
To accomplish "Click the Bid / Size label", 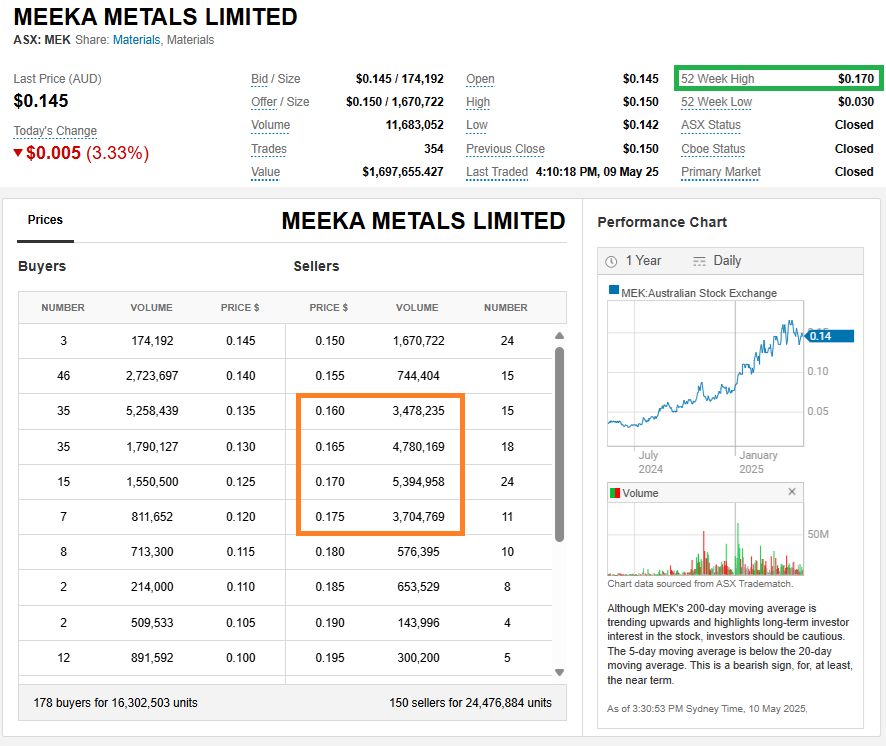I will click(275, 79).
